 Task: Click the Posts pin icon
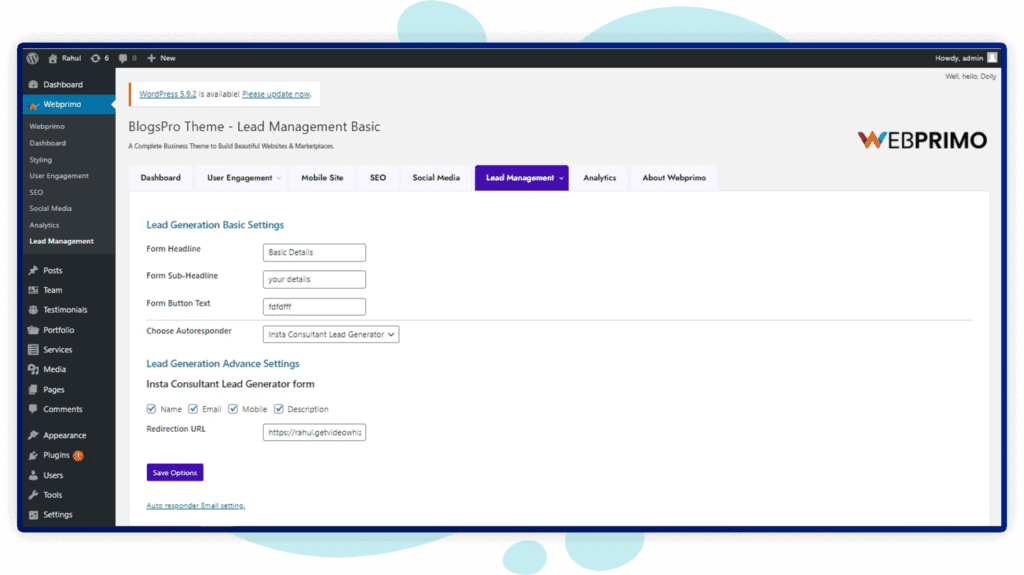pos(33,270)
